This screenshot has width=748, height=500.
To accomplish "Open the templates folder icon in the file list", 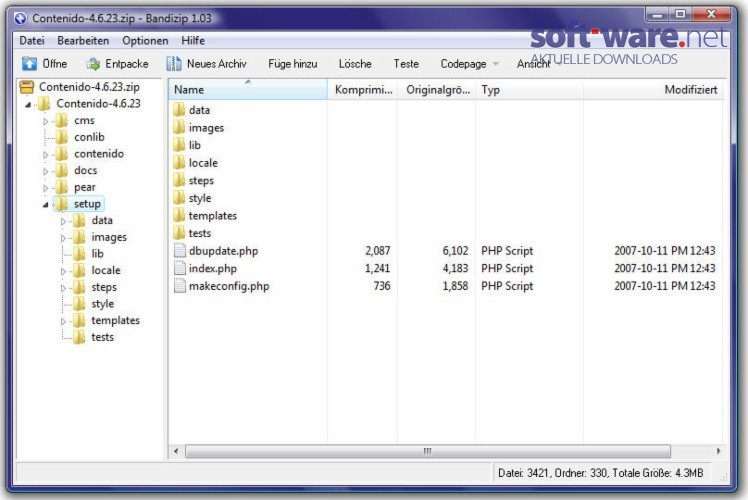I will coord(179,216).
